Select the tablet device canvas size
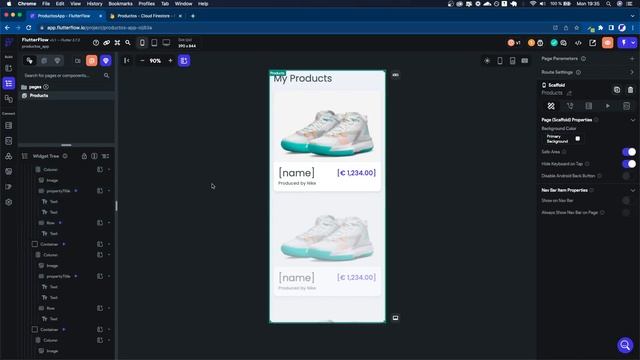 pyautogui.click(x=154, y=43)
